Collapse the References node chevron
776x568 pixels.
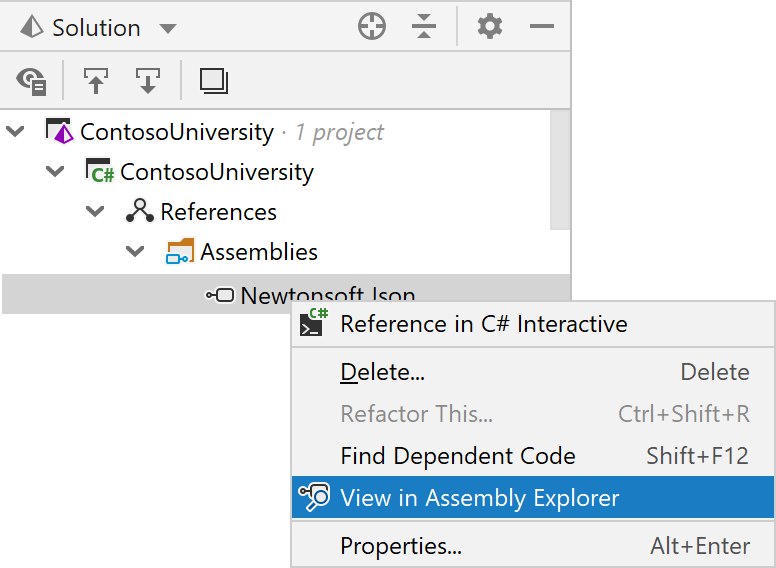coord(95,211)
